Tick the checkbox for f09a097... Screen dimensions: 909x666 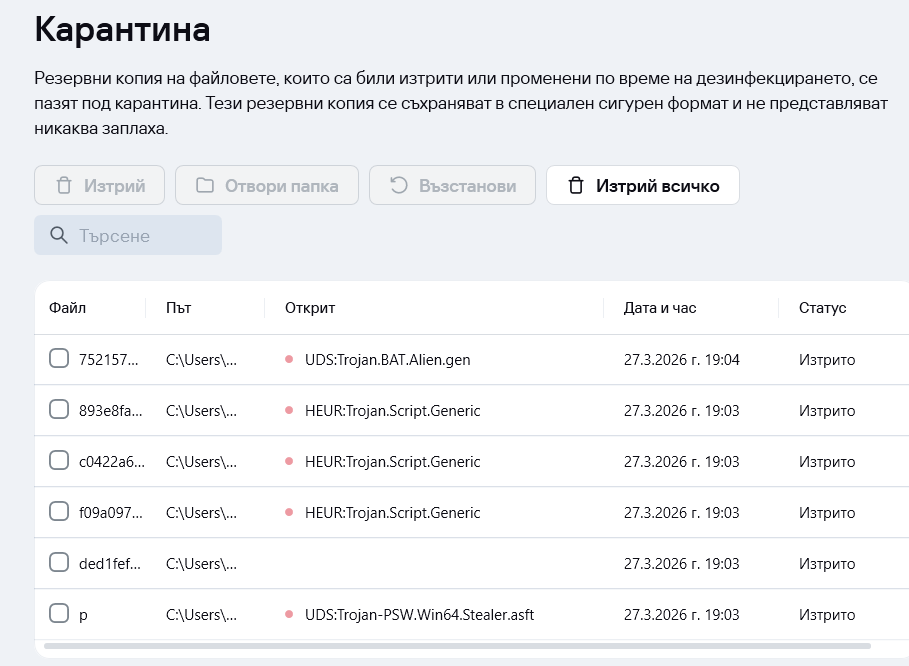coord(59,511)
